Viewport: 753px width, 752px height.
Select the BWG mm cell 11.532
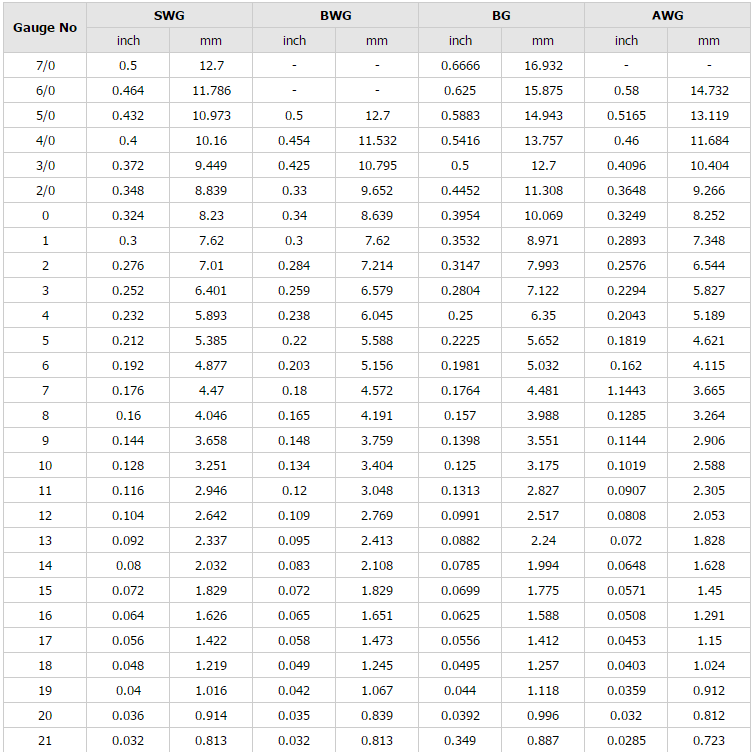point(376,141)
